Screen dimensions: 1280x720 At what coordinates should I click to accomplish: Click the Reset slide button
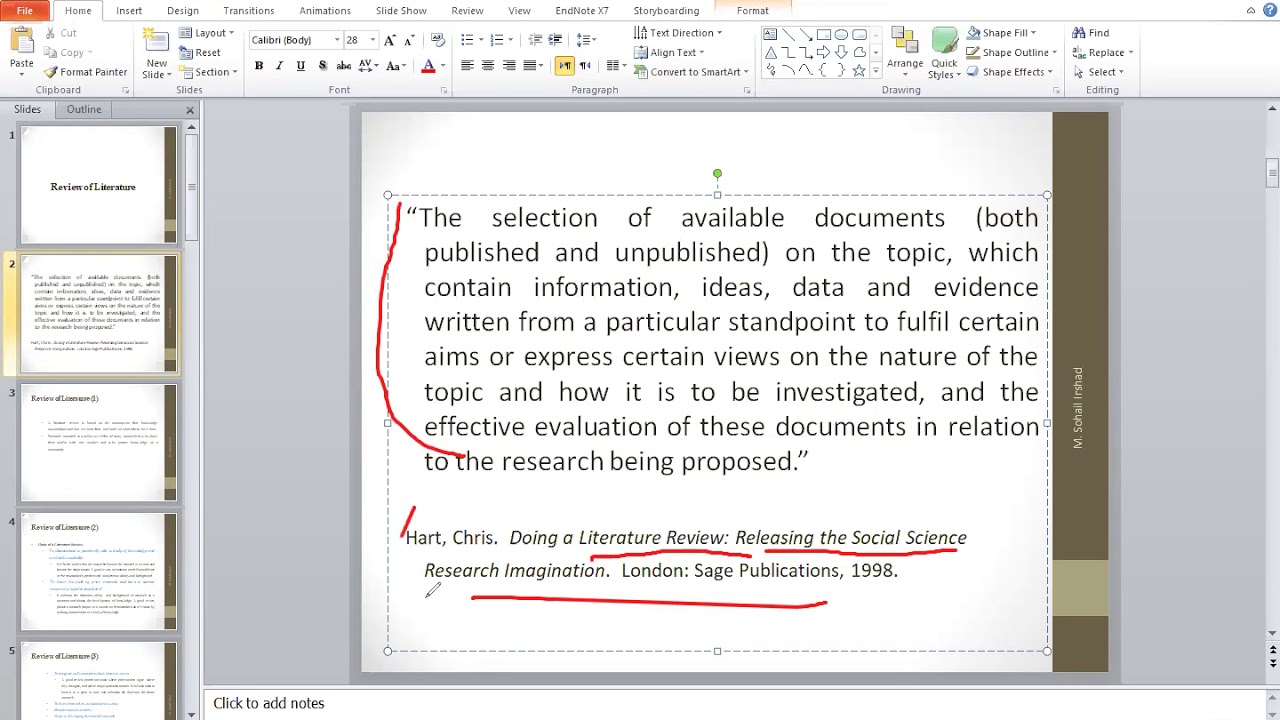[x=201, y=52]
